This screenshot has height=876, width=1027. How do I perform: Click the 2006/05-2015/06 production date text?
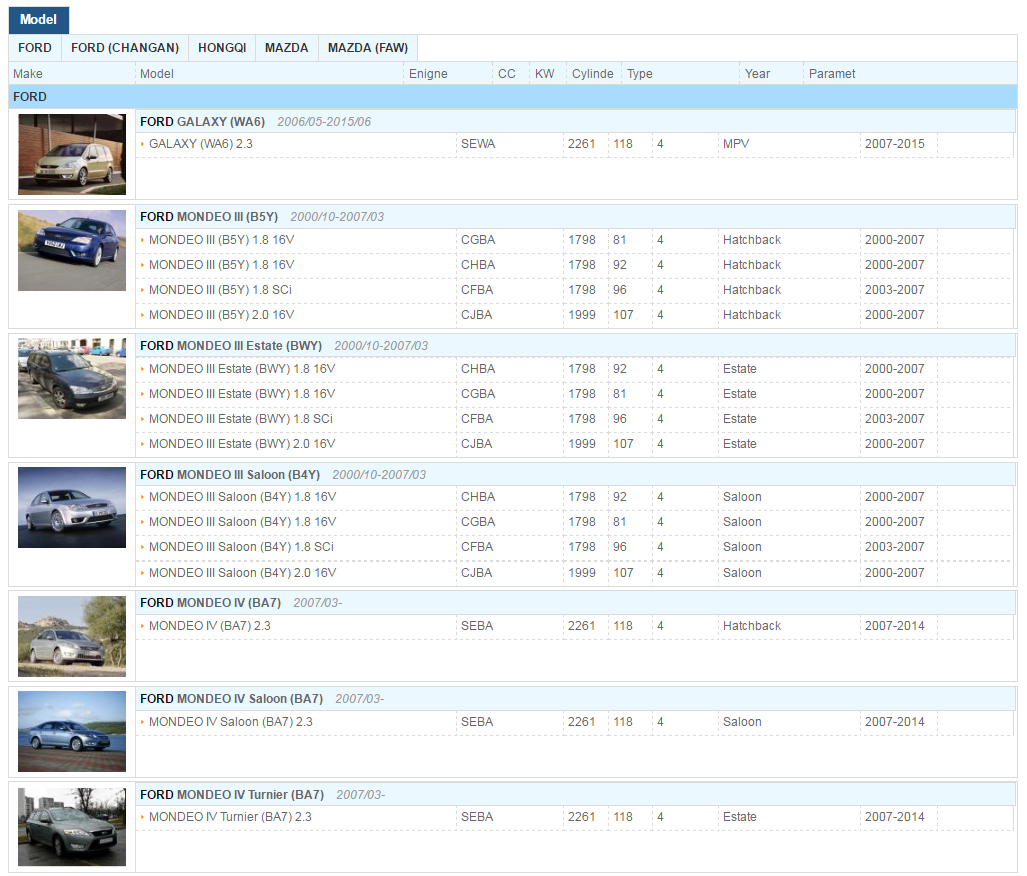[x=324, y=122]
